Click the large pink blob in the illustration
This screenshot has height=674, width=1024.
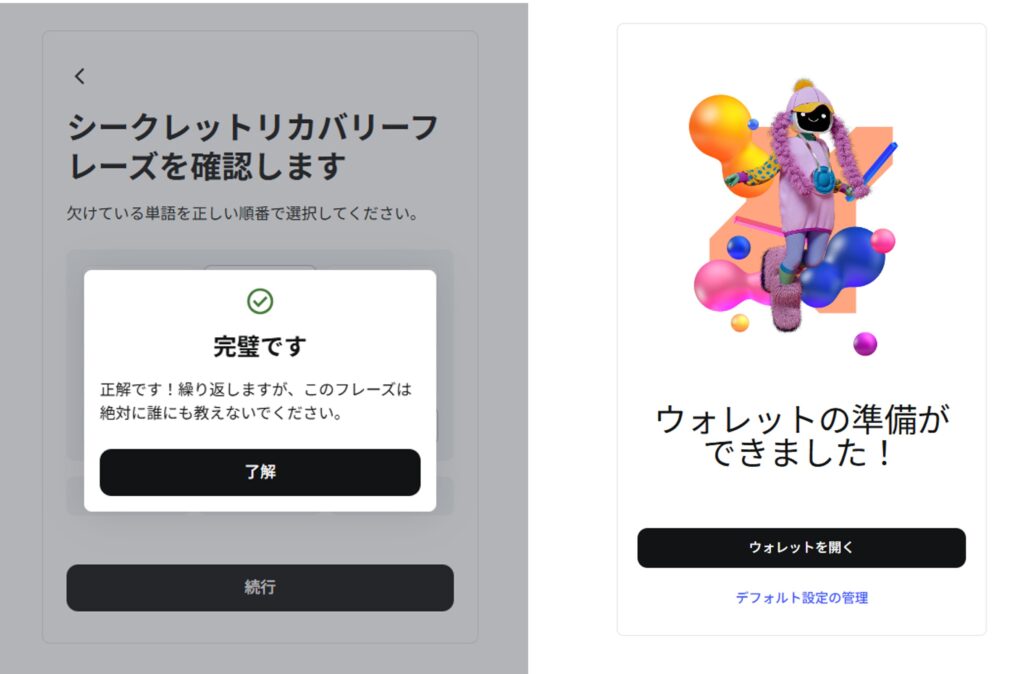(x=725, y=286)
